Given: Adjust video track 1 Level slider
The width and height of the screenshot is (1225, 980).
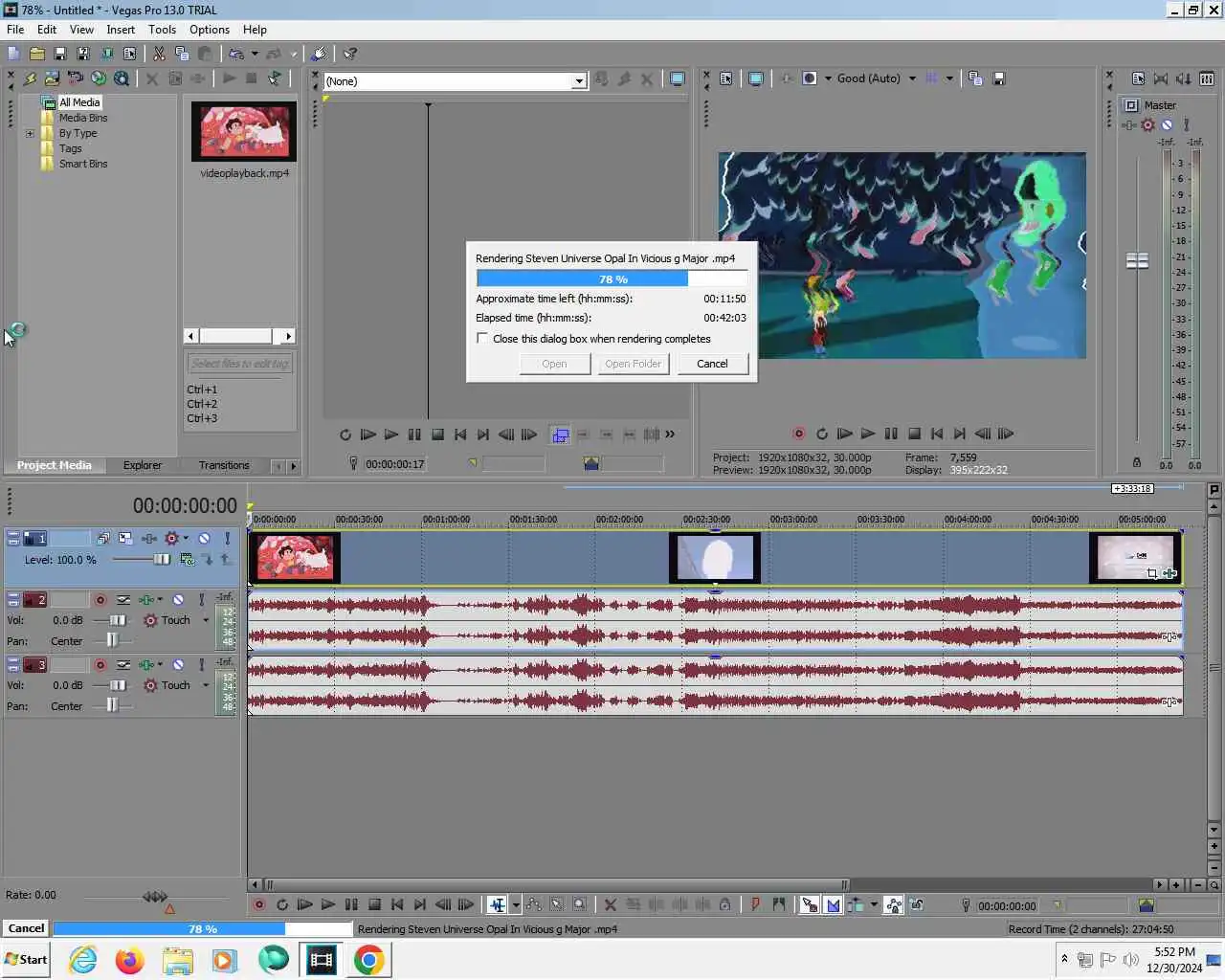Looking at the screenshot, I should pyautogui.click(x=162, y=559).
